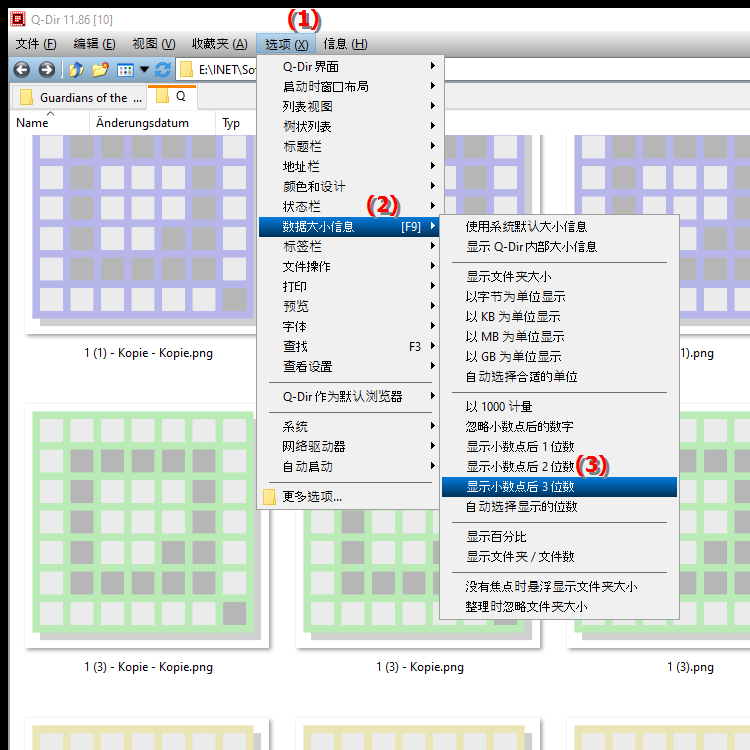This screenshot has height=750, width=750.
Task: Expand the 标签栏 submenu
Action: (350, 246)
